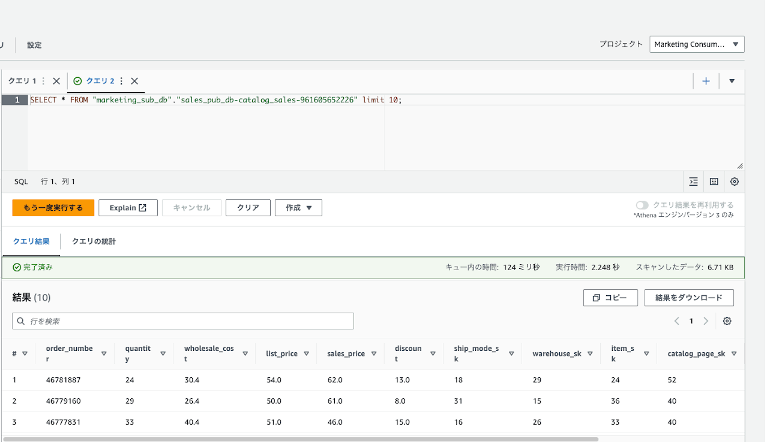Go to previous results page arrow
The height and width of the screenshot is (442, 765).
tap(677, 321)
